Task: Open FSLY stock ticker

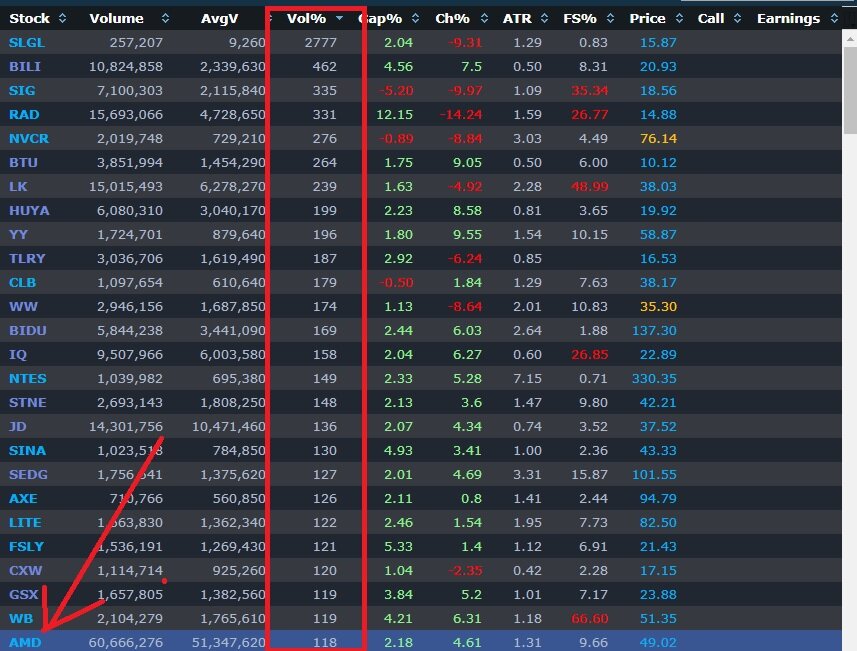Action: pyautogui.click(x=26, y=547)
